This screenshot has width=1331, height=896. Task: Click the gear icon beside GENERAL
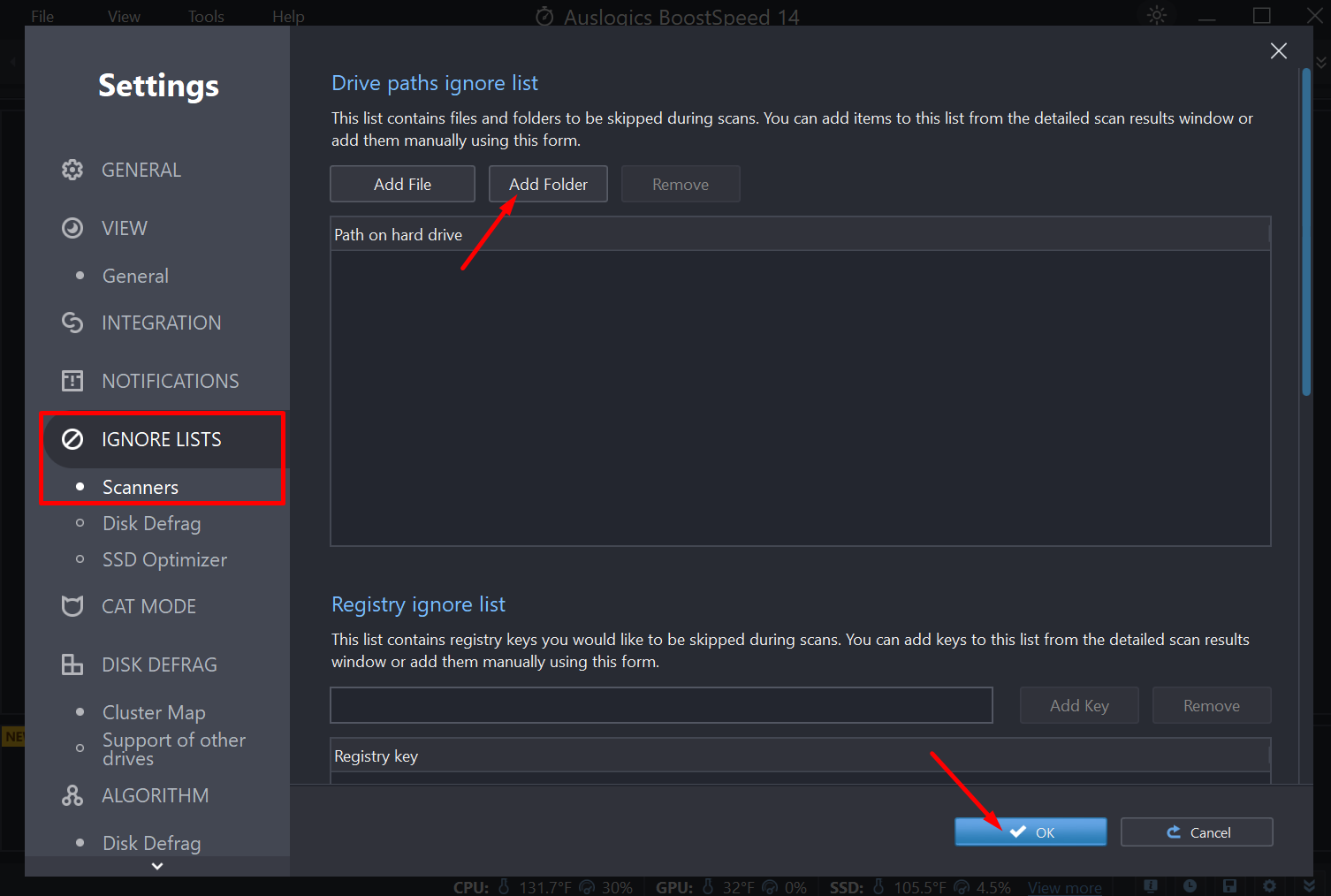[x=72, y=170]
